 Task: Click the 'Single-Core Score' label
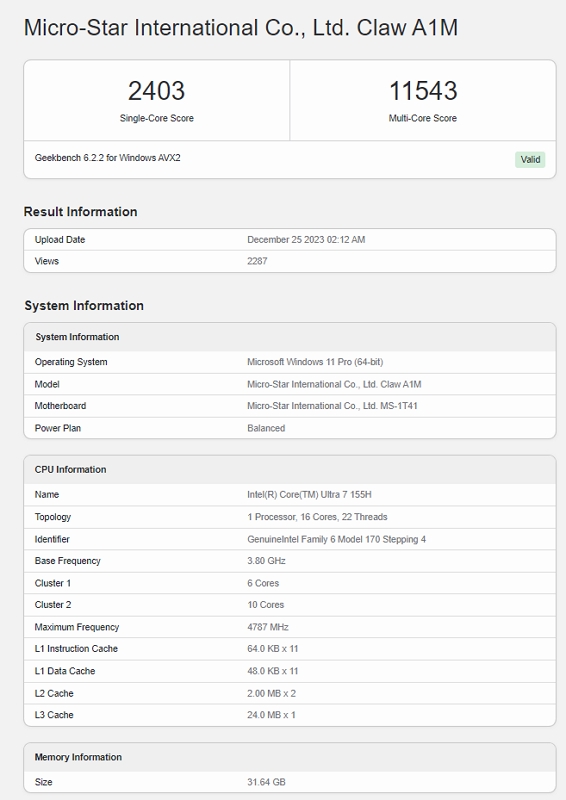coord(157,118)
